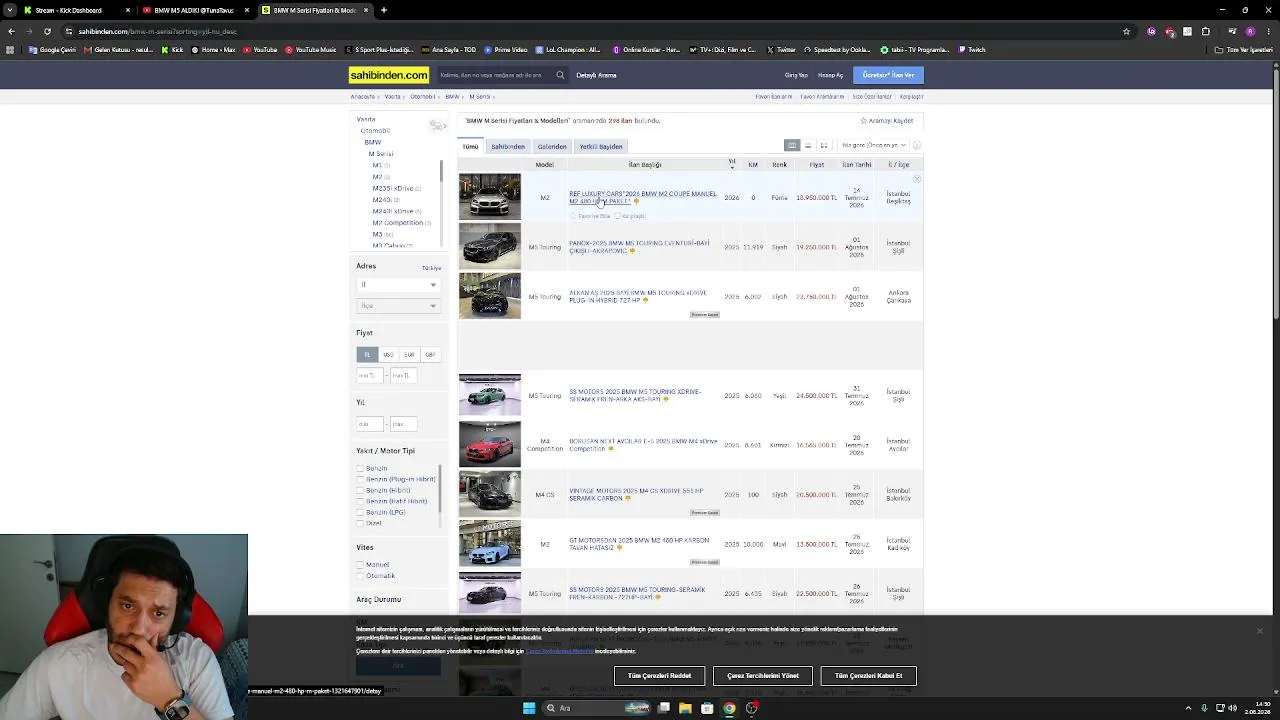
Task: Tick the Benzin (Plug-in Hibrit) checkbox
Action: pos(360,479)
